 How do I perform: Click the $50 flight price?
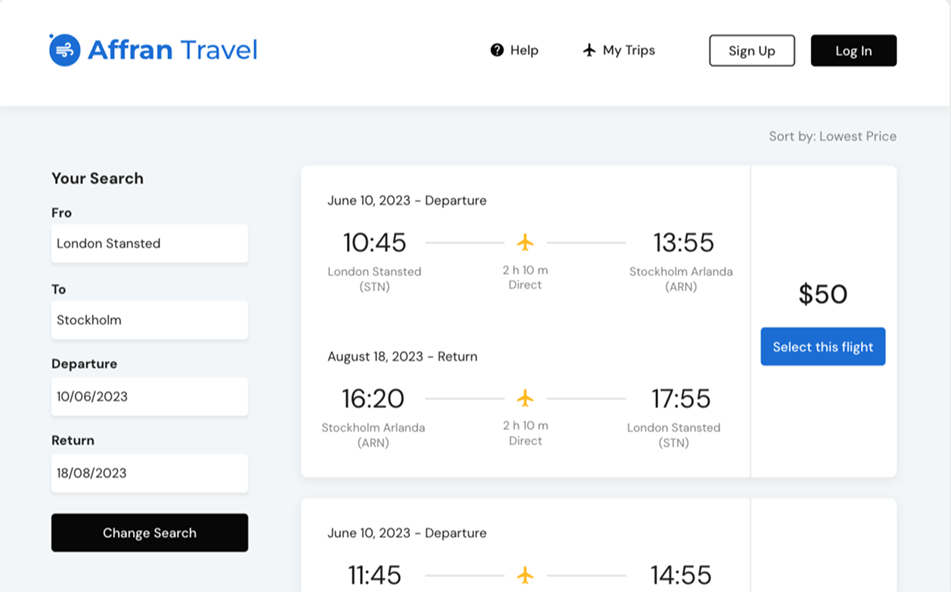pyautogui.click(x=822, y=294)
